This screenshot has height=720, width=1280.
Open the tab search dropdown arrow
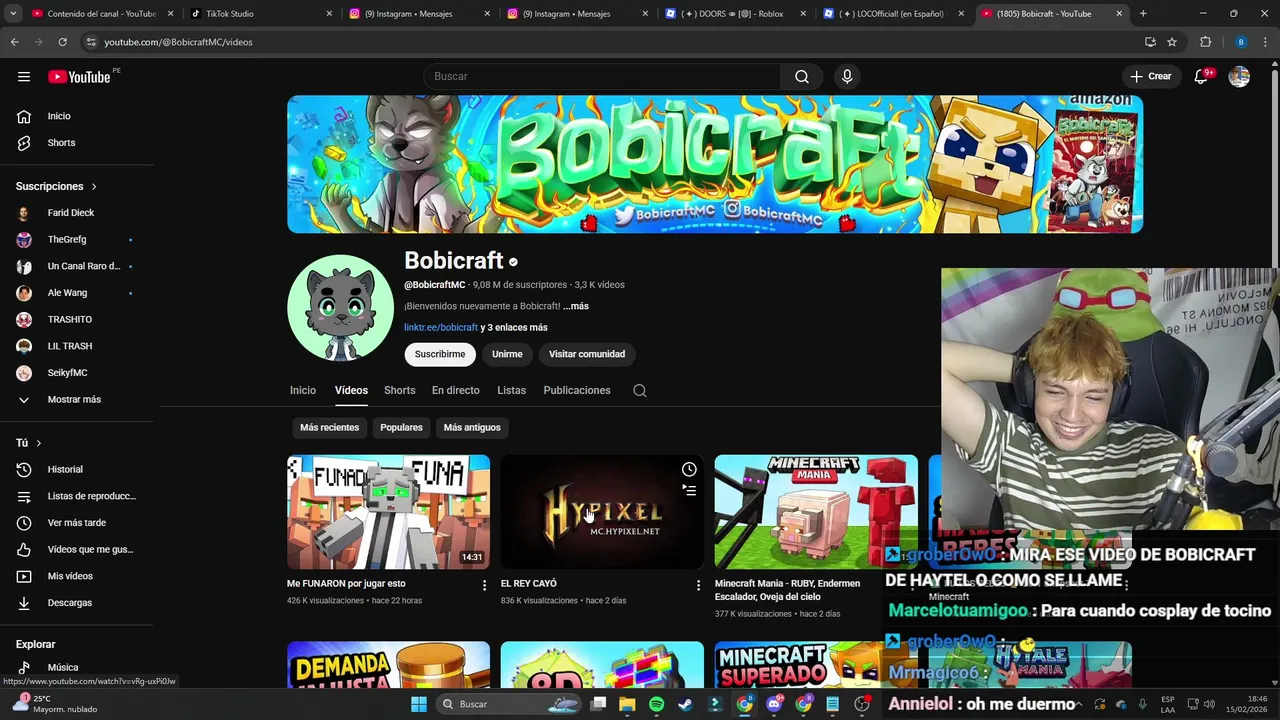click(x=13, y=14)
